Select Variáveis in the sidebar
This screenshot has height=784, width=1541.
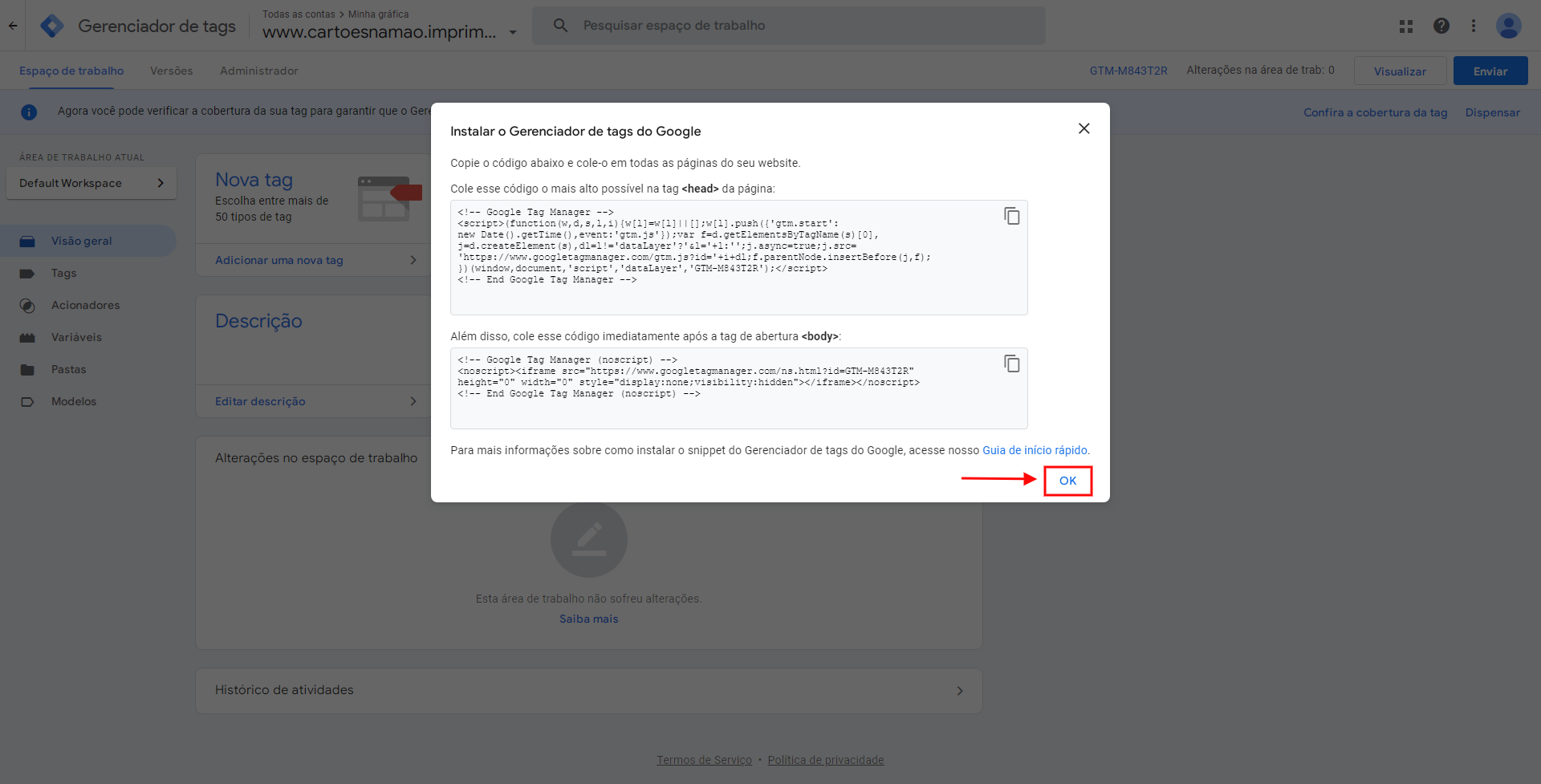tap(88, 338)
